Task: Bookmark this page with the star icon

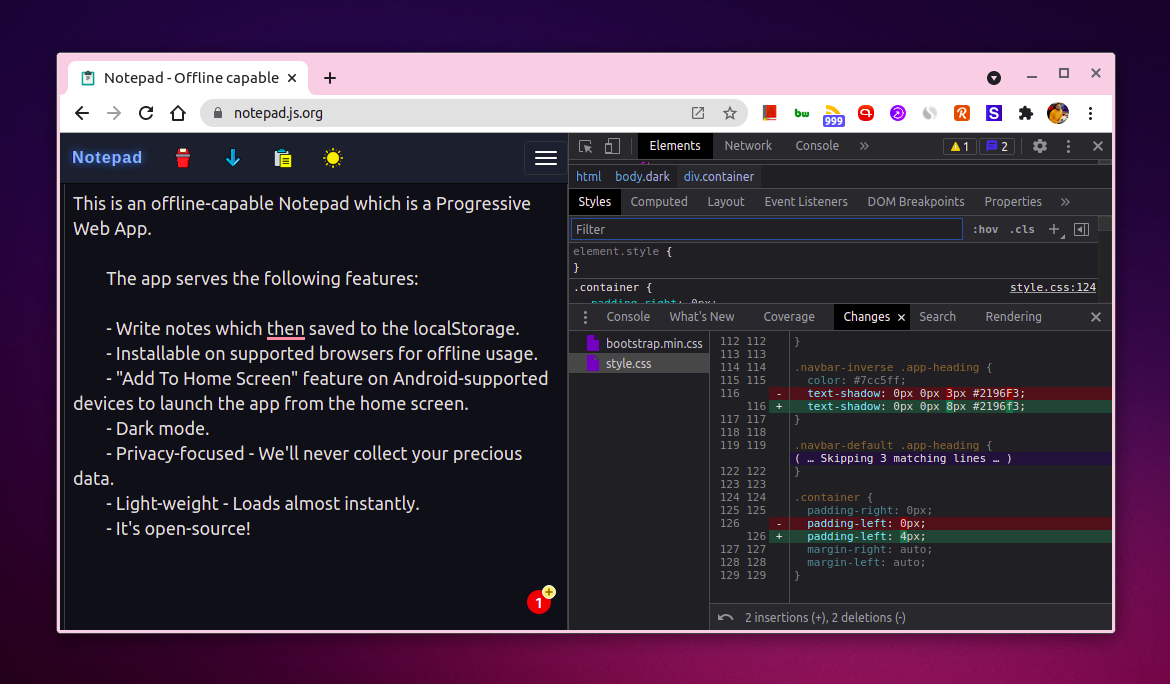Action: (730, 113)
